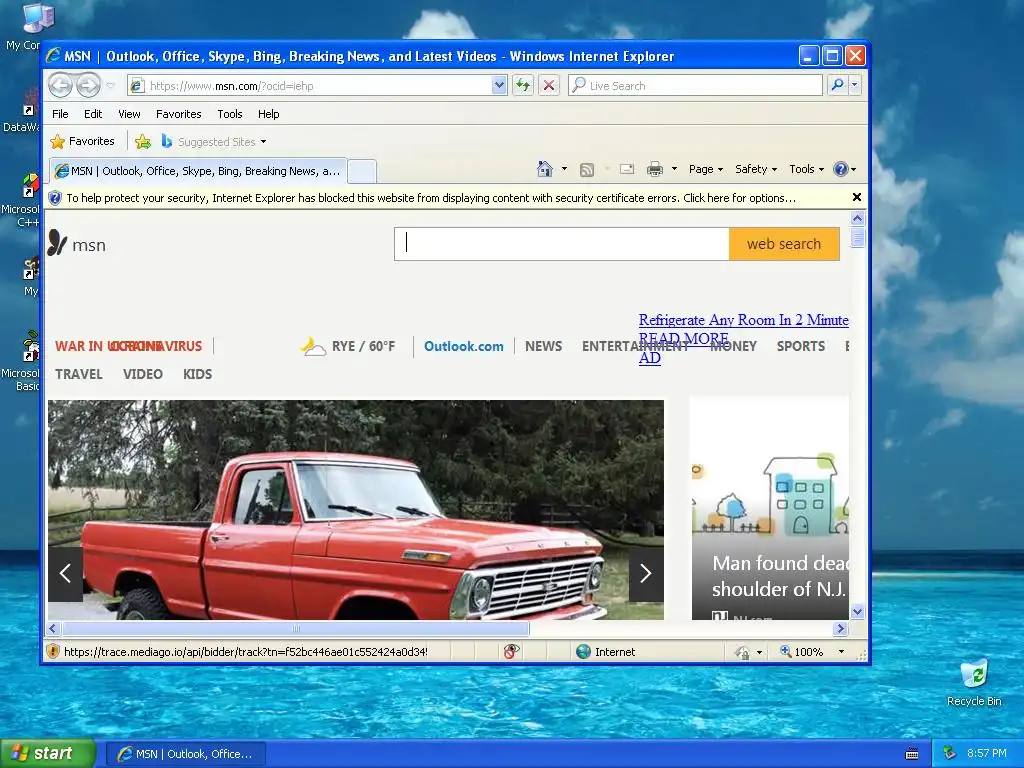Viewport: 1024px width, 768px height.
Task: Open the Edit menu
Action: (93, 114)
